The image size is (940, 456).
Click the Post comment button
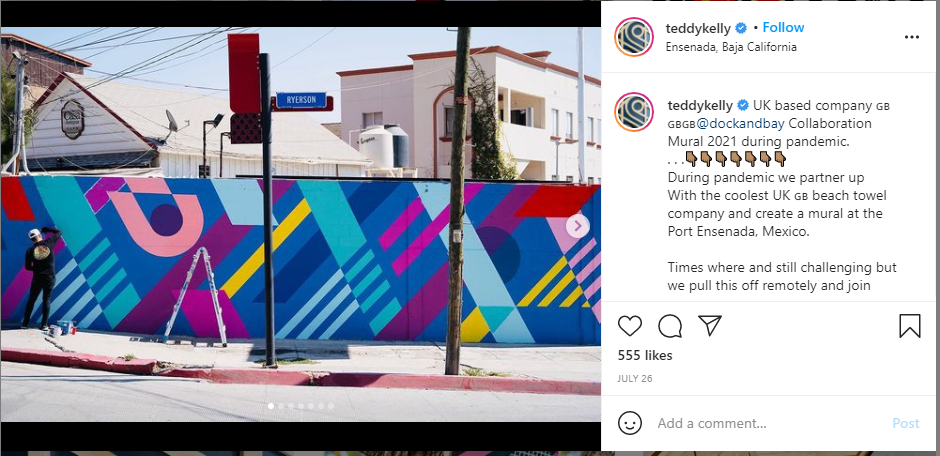coord(905,424)
